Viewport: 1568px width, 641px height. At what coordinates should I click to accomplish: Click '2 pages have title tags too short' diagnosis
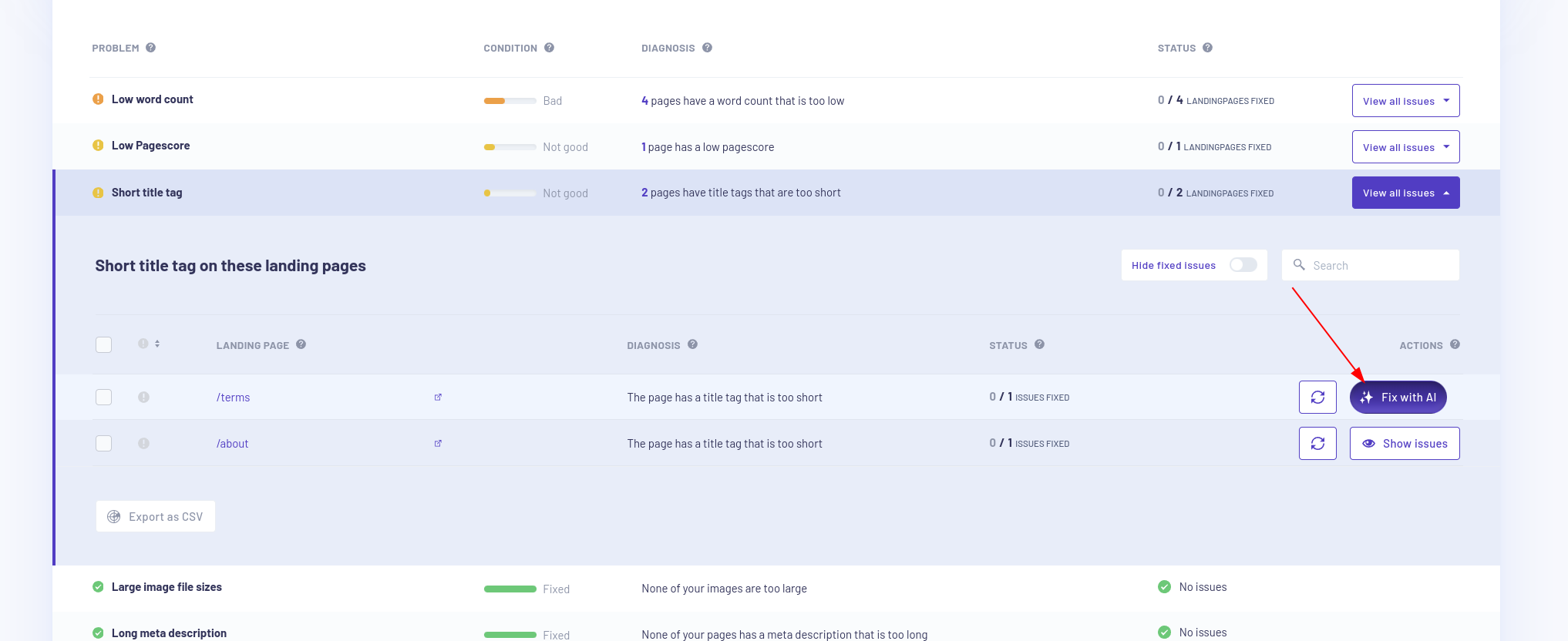click(x=741, y=193)
